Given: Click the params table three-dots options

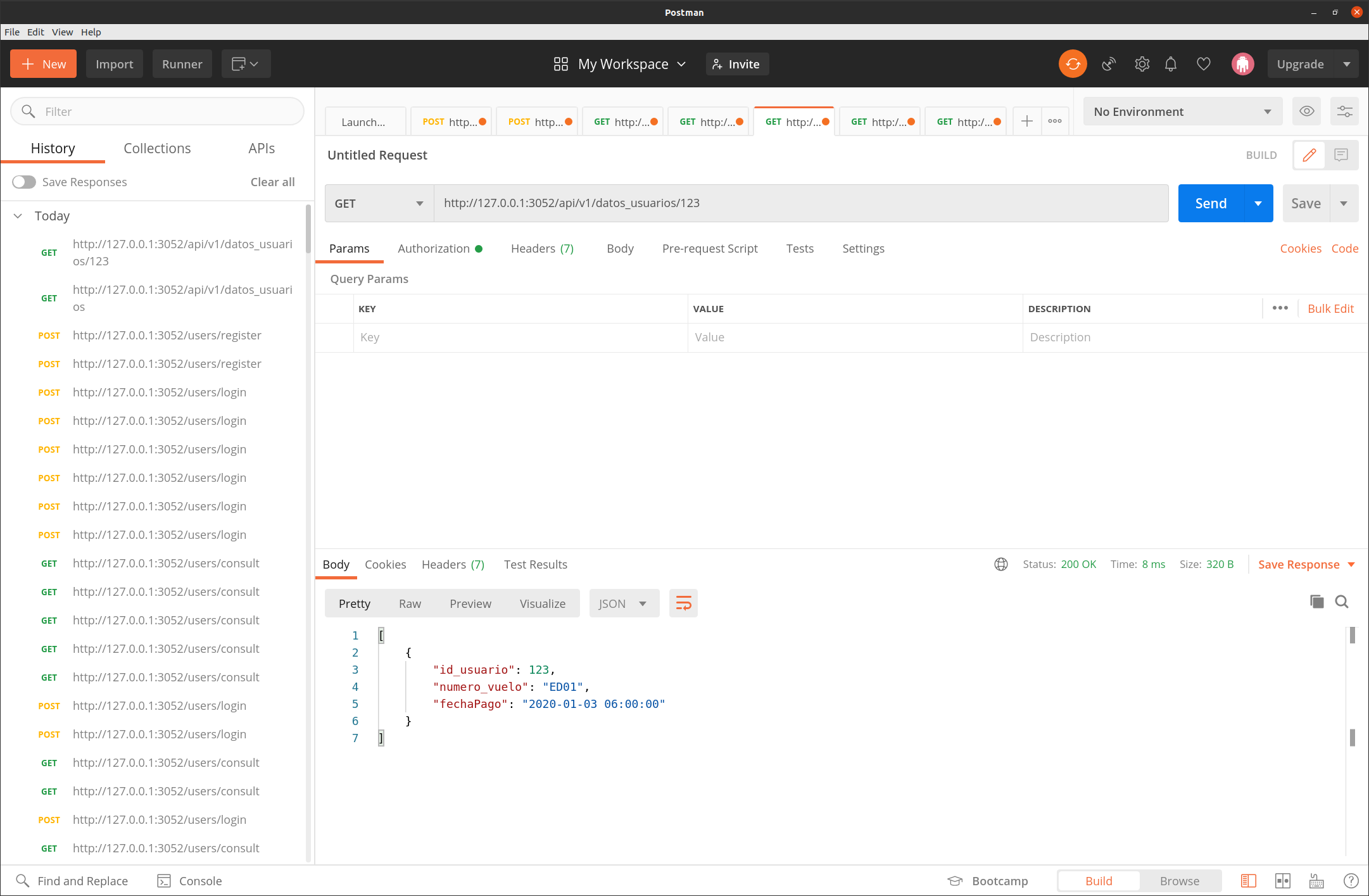Looking at the screenshot, I should click(1280, 308).
